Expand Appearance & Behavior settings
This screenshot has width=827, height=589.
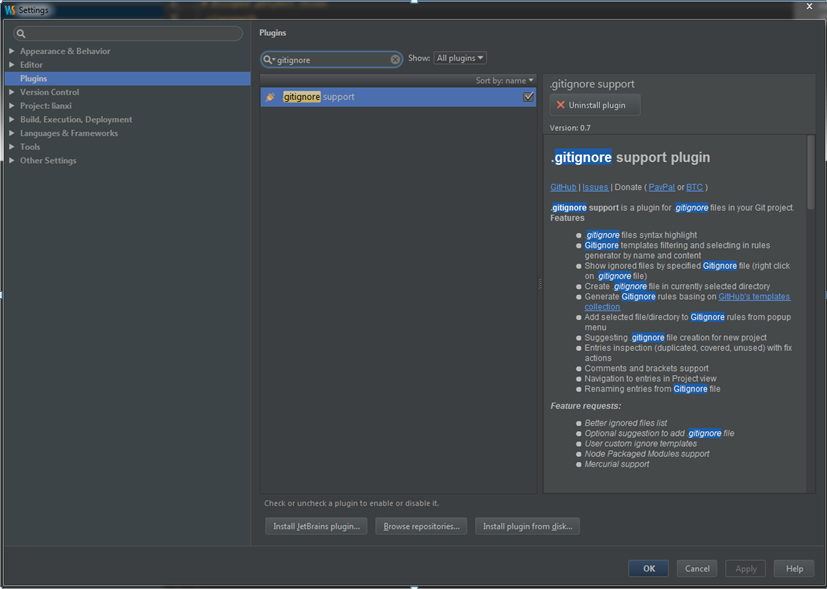pyautogui.click(x=12, y=51)
